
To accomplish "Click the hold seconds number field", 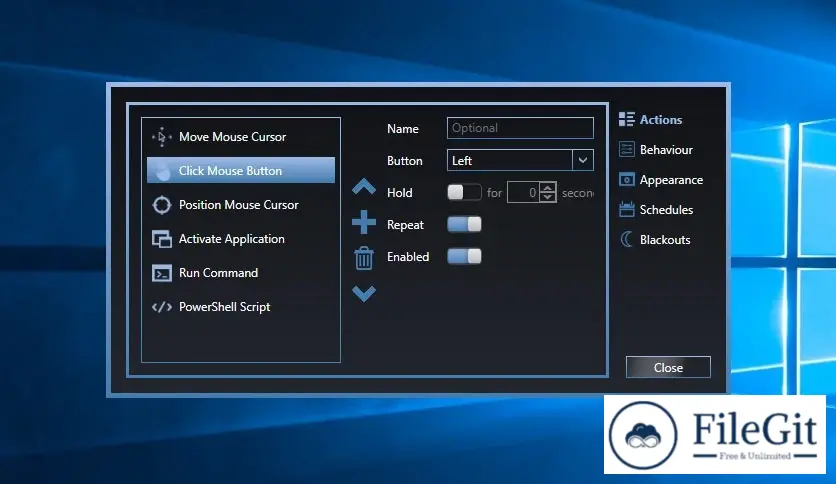I will click(524, 192).
